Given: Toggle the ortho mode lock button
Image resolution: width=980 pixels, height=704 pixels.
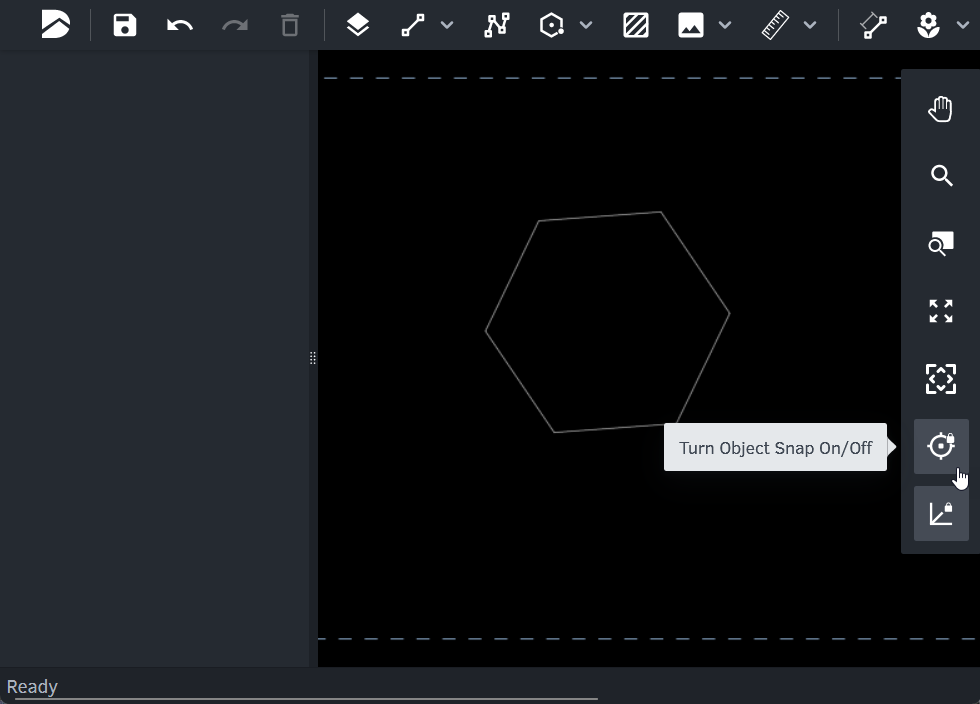Looking at the screenshot, I should pyautogui.click(x=941, y=514).
